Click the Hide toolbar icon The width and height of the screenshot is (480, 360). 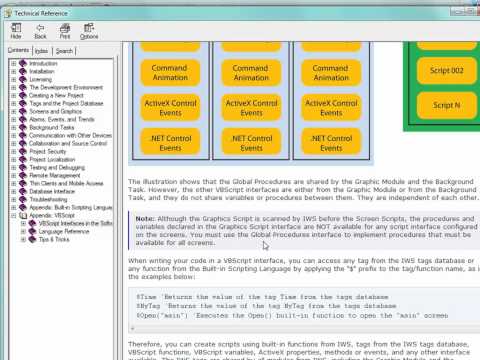pyautogui.click(x=16, y=31)
